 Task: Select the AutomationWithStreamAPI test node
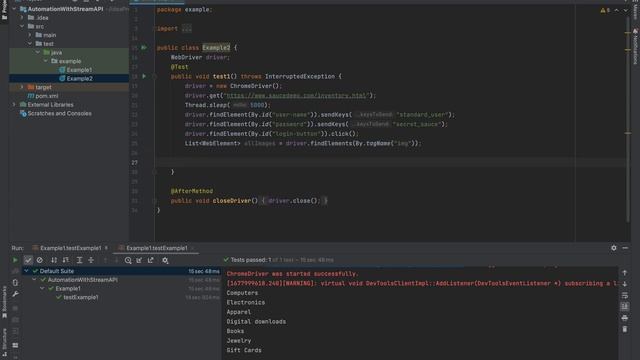click(x=82, y=280)
